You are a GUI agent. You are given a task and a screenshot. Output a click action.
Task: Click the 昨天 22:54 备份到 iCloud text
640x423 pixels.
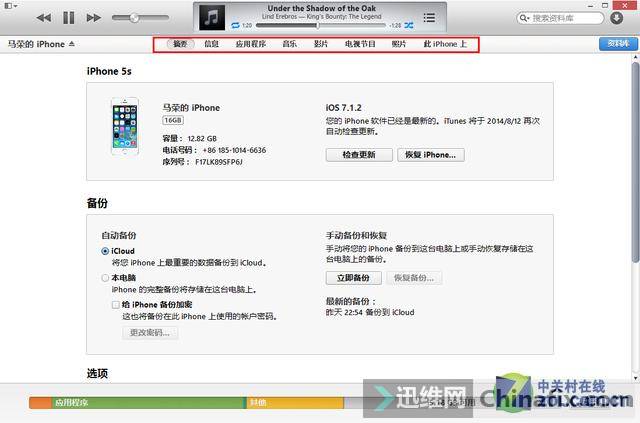(x=370, y=312)
